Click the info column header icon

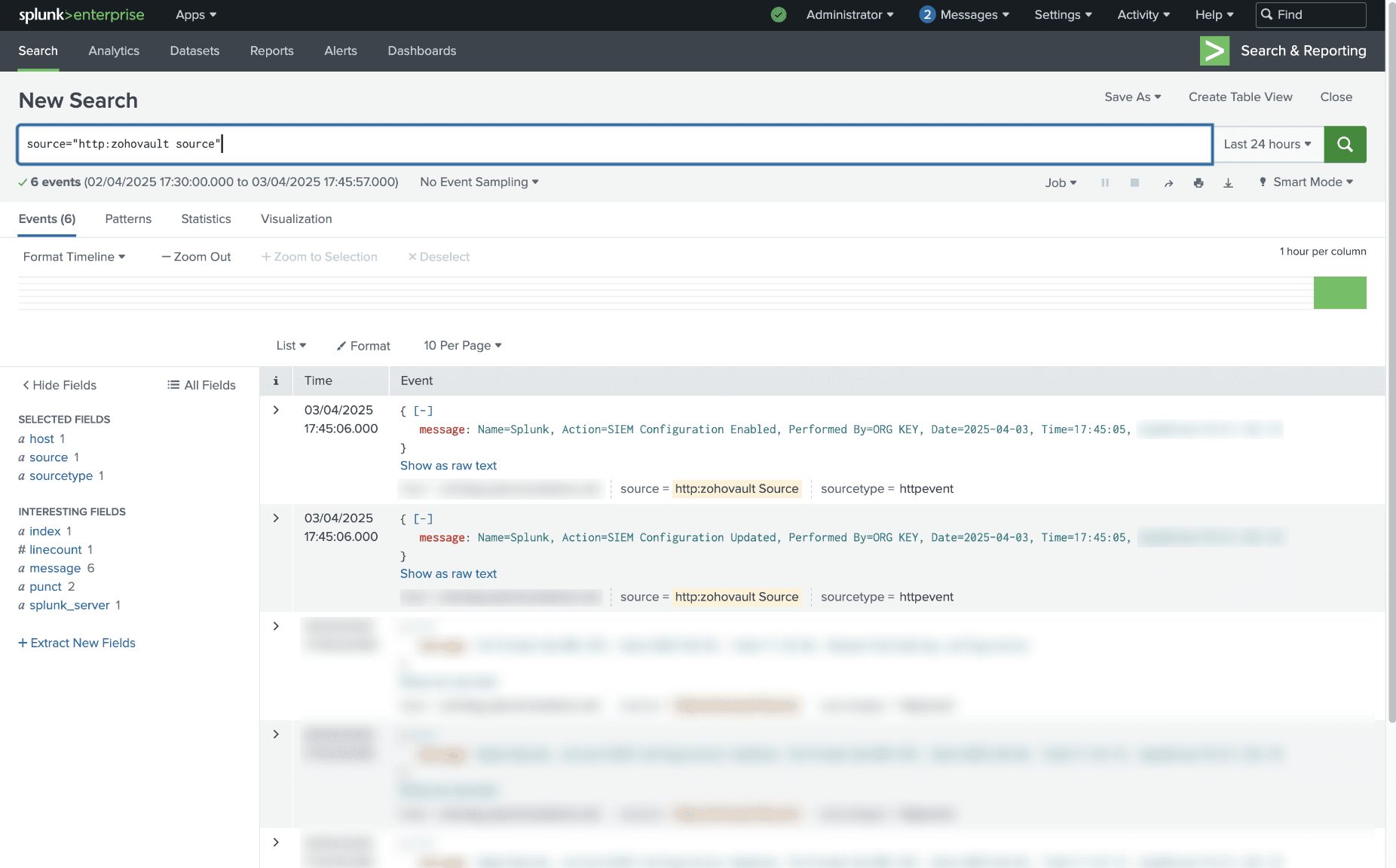(276, 381)
